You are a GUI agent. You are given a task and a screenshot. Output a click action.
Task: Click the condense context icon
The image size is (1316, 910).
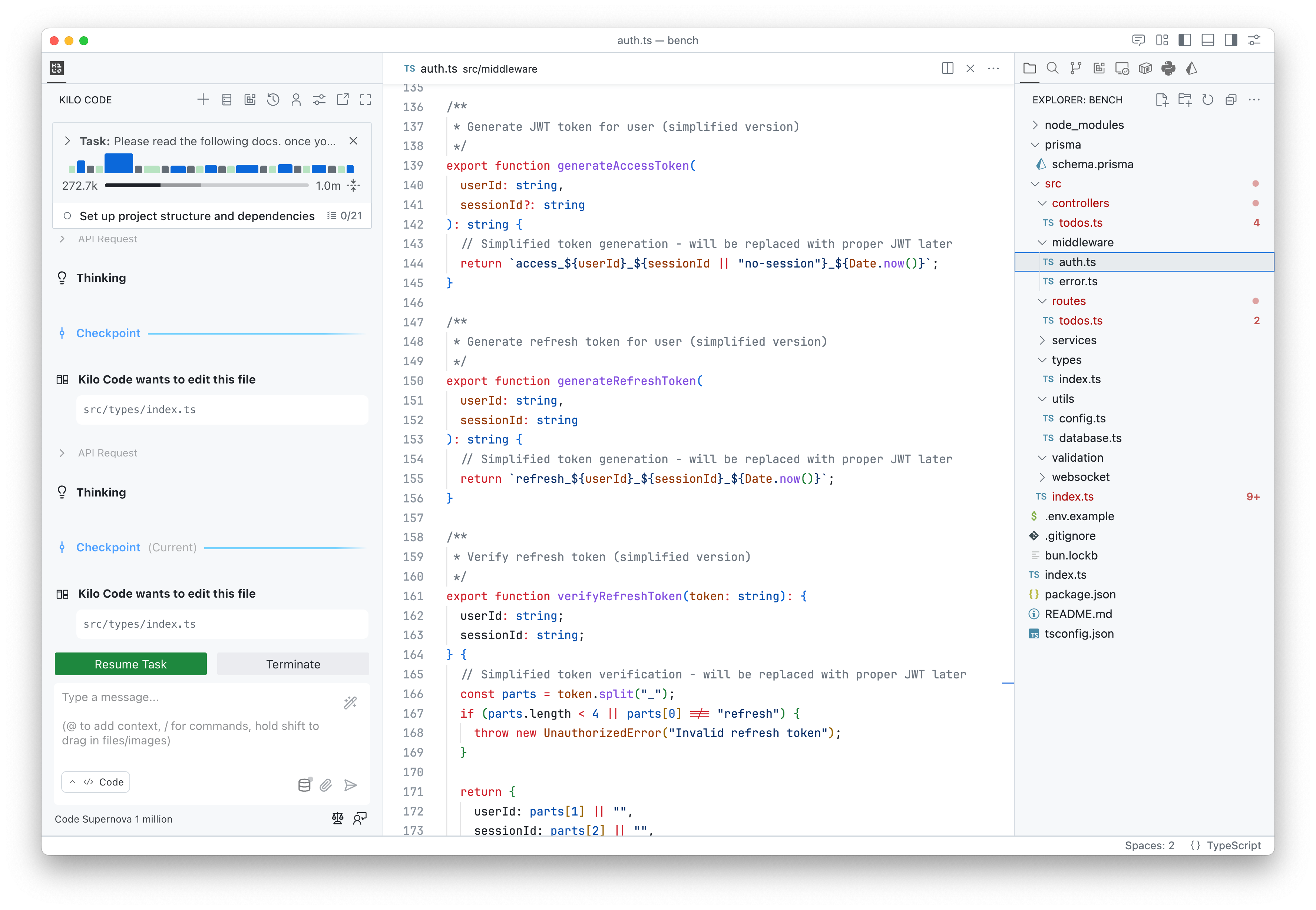[x=354, y=185]
